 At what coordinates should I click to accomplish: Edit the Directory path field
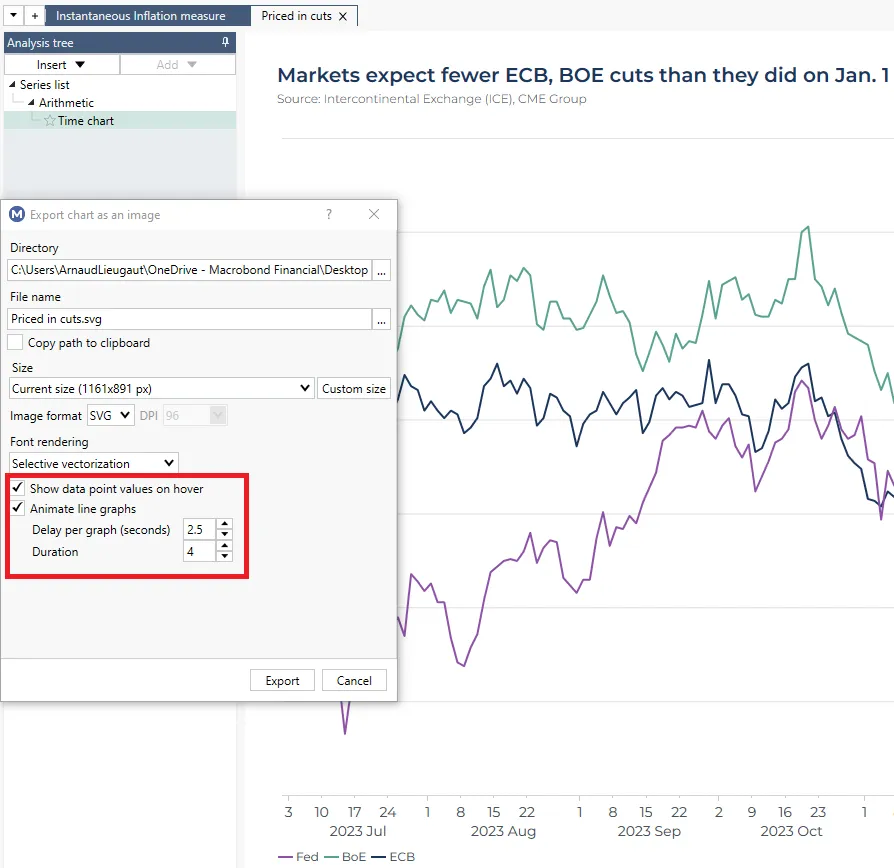point(189,270)
